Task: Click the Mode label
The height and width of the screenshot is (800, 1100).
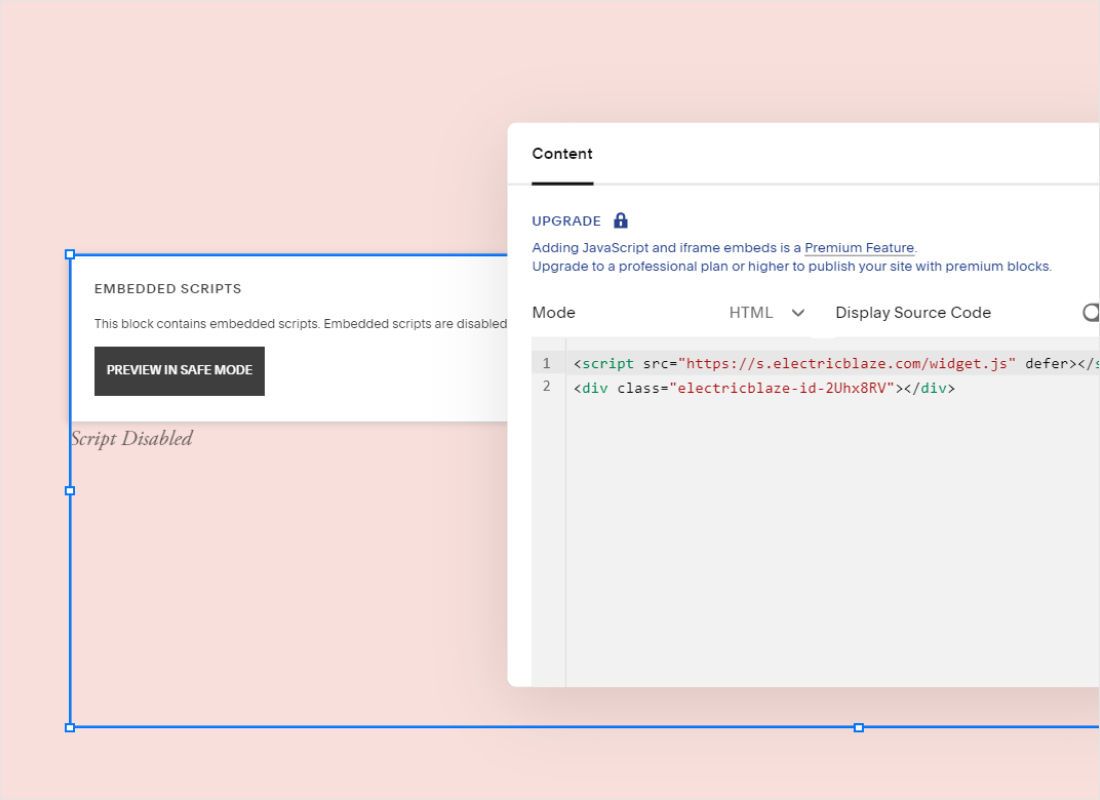Action: pos(554,312)
